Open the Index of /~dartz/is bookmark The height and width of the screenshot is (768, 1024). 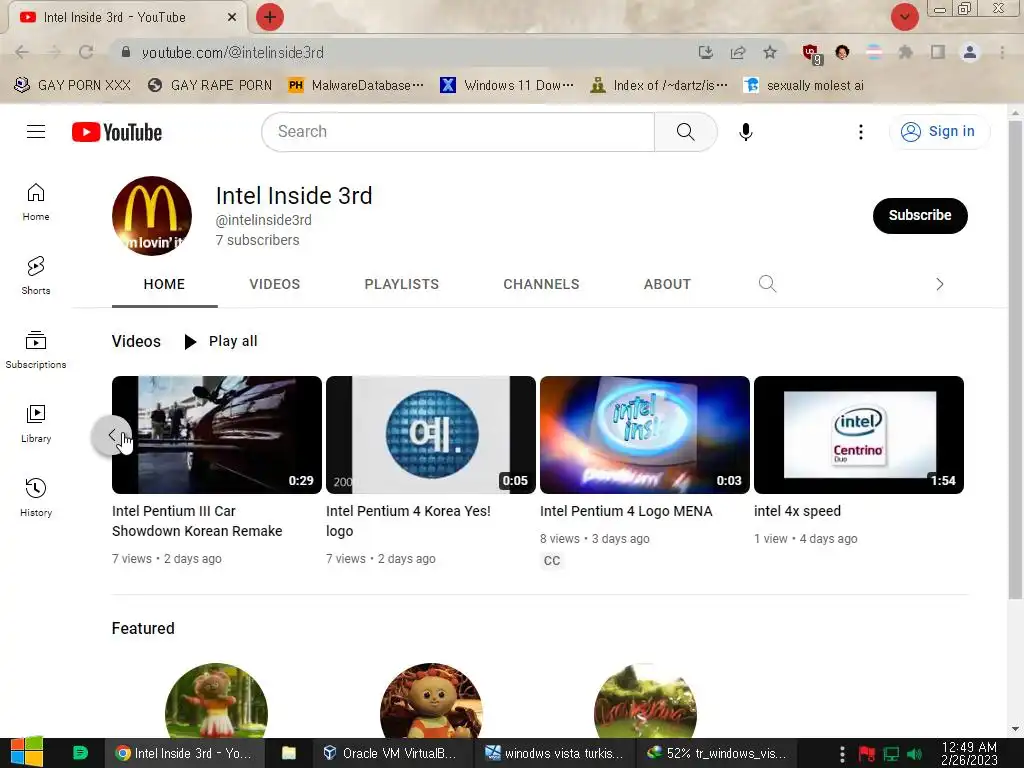pyautogui.click(x=659, y=86)
